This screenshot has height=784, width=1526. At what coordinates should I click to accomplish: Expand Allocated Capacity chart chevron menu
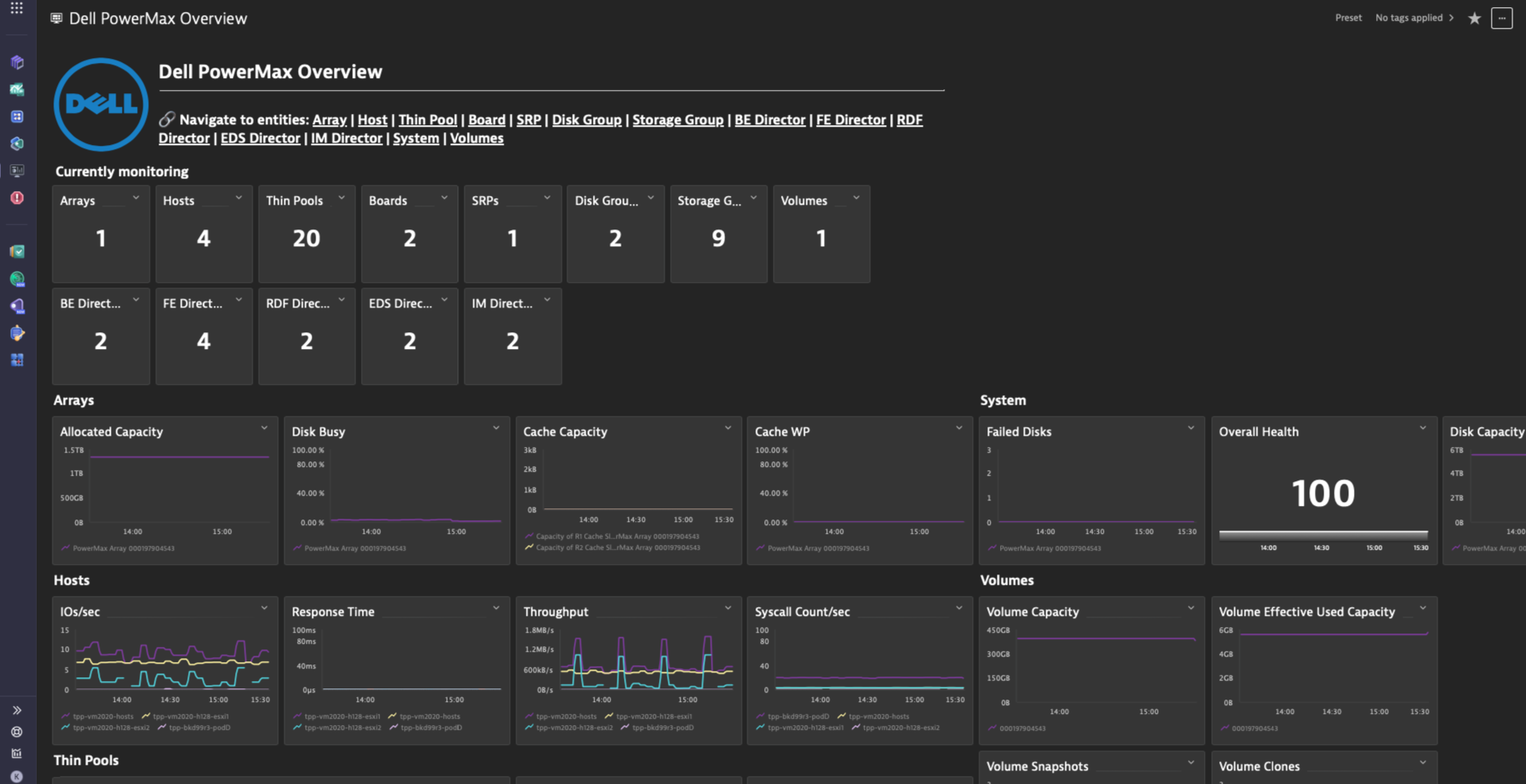coord(265,428)
